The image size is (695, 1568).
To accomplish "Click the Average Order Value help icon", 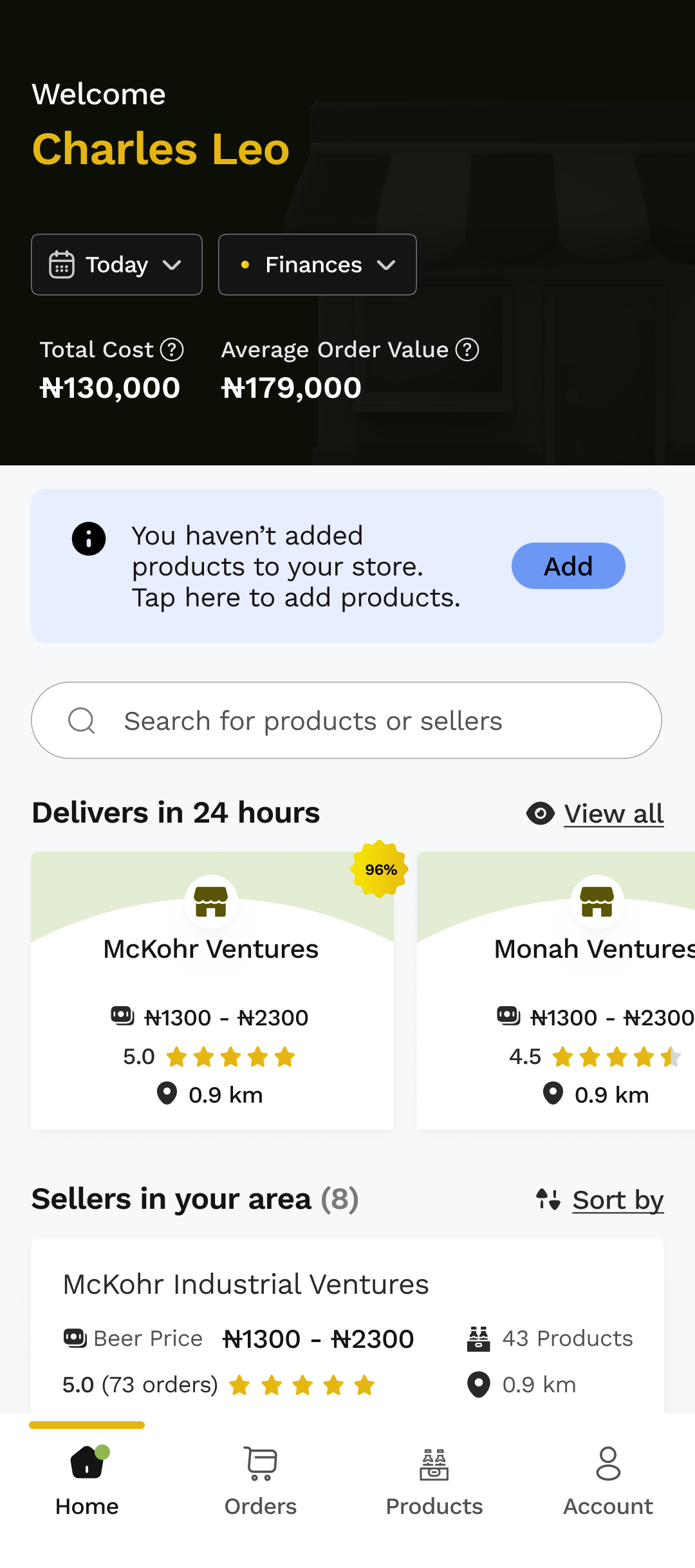I will coord(467,350).
